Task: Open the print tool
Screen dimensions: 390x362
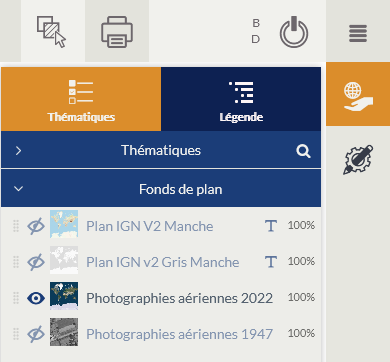Action: pyautogui.click(x=117, y=32)
